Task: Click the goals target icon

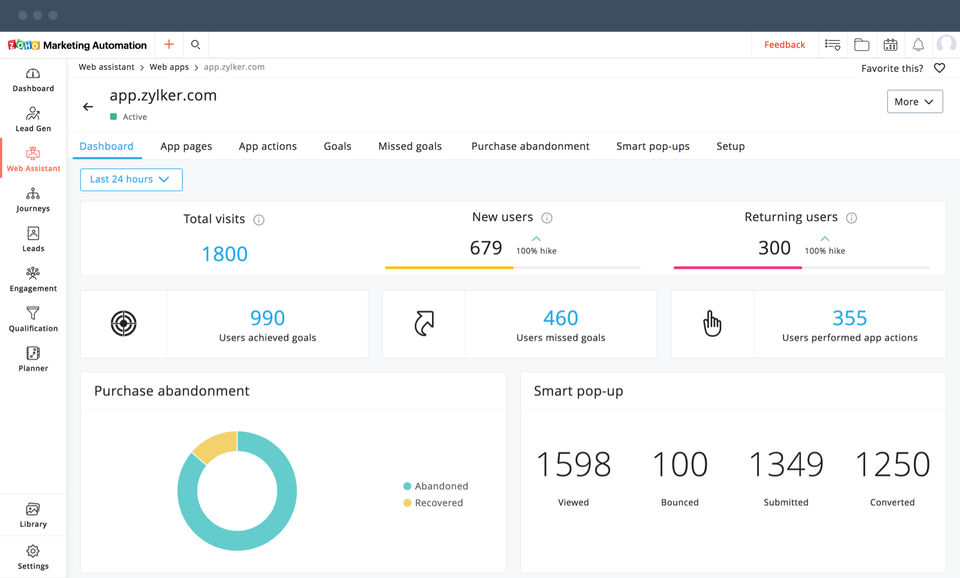Action: pos(124,323)
